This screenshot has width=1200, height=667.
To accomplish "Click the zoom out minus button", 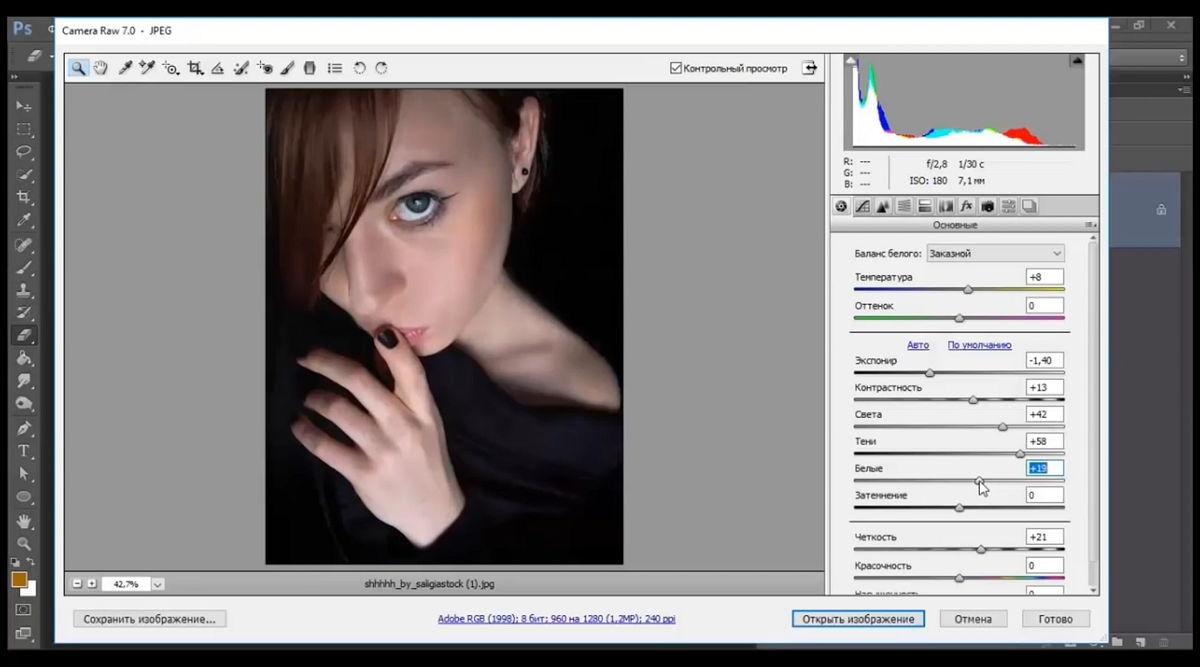I will pyautogui.click(x=78, y=583).
